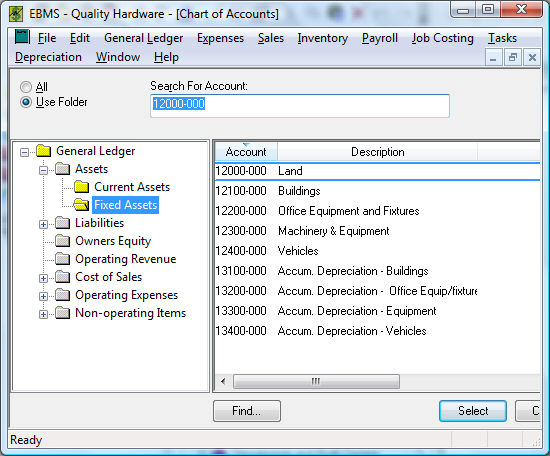Open the Depreciation menu
550x456 pixels.
(x=48, y=57)
